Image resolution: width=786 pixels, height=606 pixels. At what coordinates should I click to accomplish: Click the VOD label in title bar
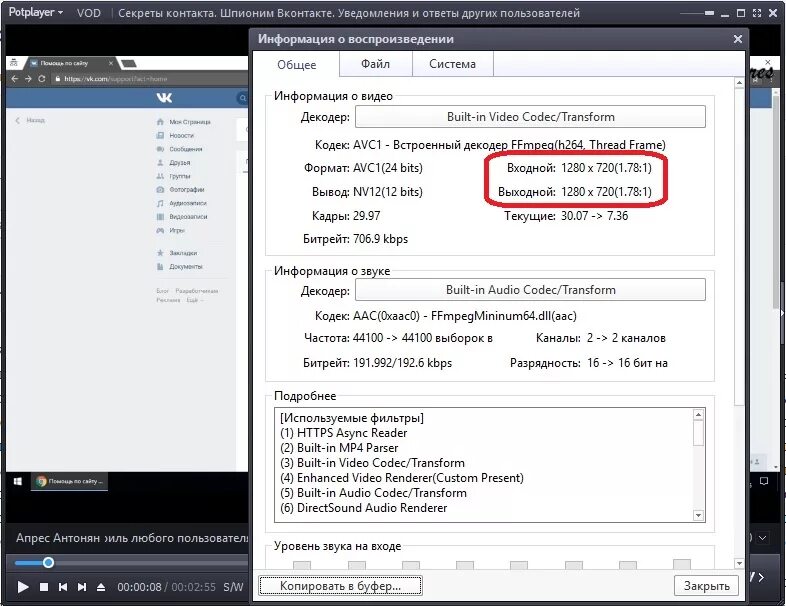89,13
